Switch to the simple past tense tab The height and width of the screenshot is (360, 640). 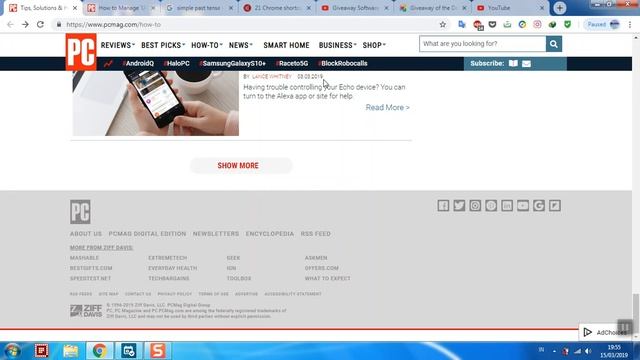(x=198, y=8)
